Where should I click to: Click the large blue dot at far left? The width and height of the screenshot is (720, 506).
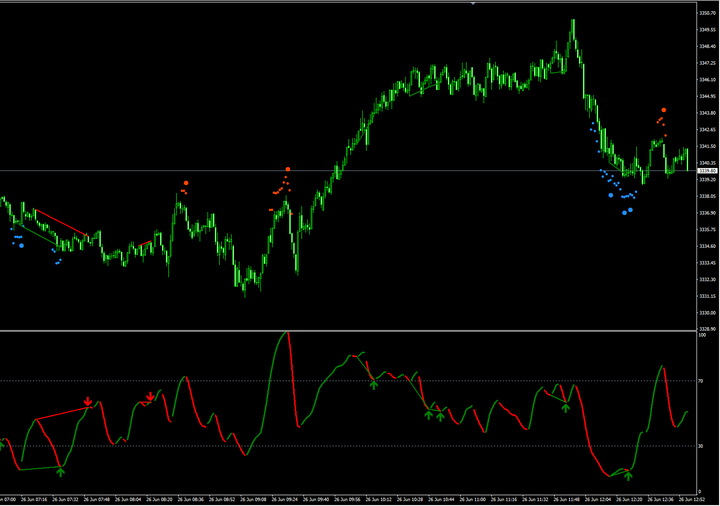point(22,245)
